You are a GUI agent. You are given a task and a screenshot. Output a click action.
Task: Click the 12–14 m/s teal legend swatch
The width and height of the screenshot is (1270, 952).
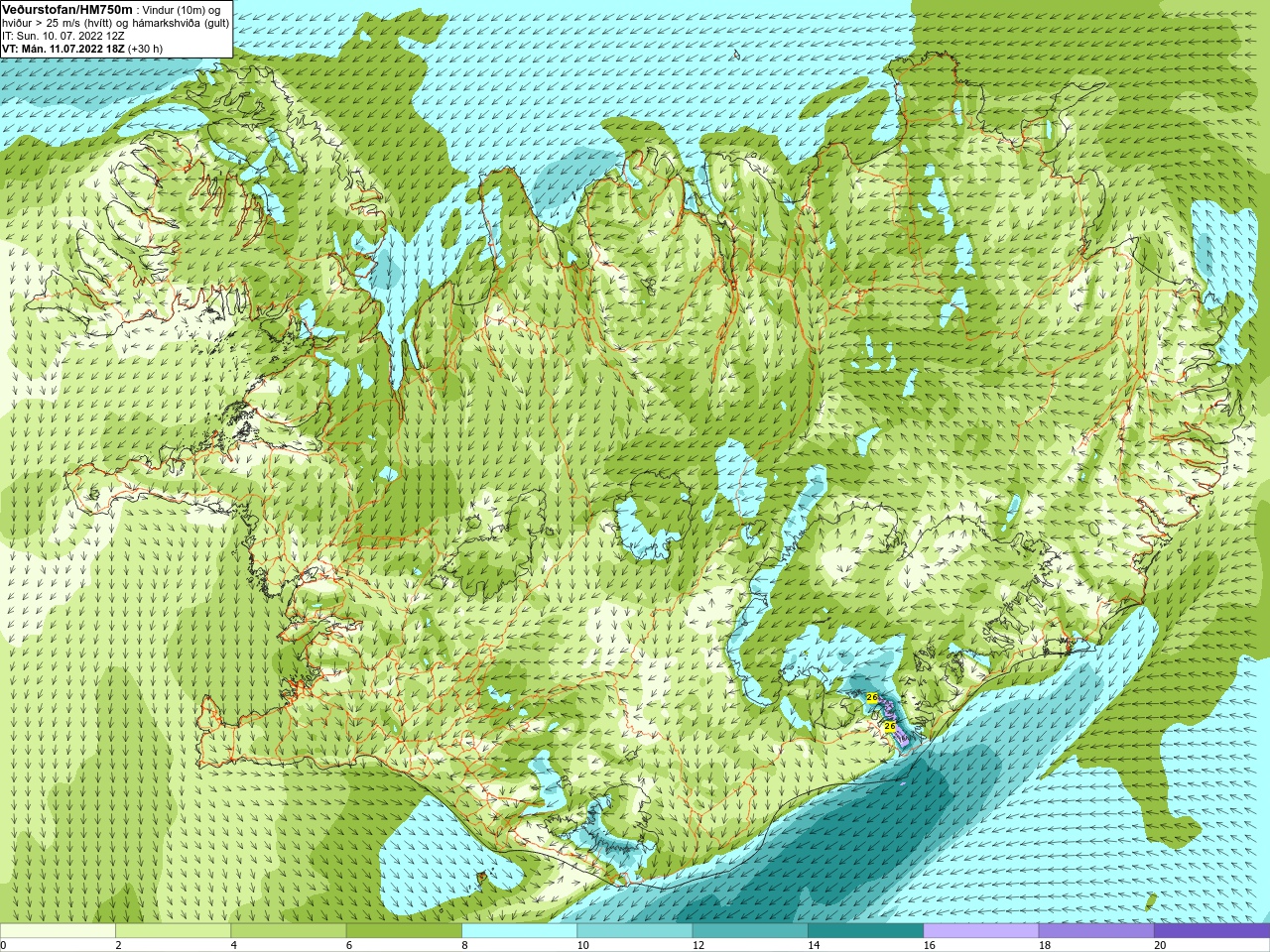pos(750,931)
